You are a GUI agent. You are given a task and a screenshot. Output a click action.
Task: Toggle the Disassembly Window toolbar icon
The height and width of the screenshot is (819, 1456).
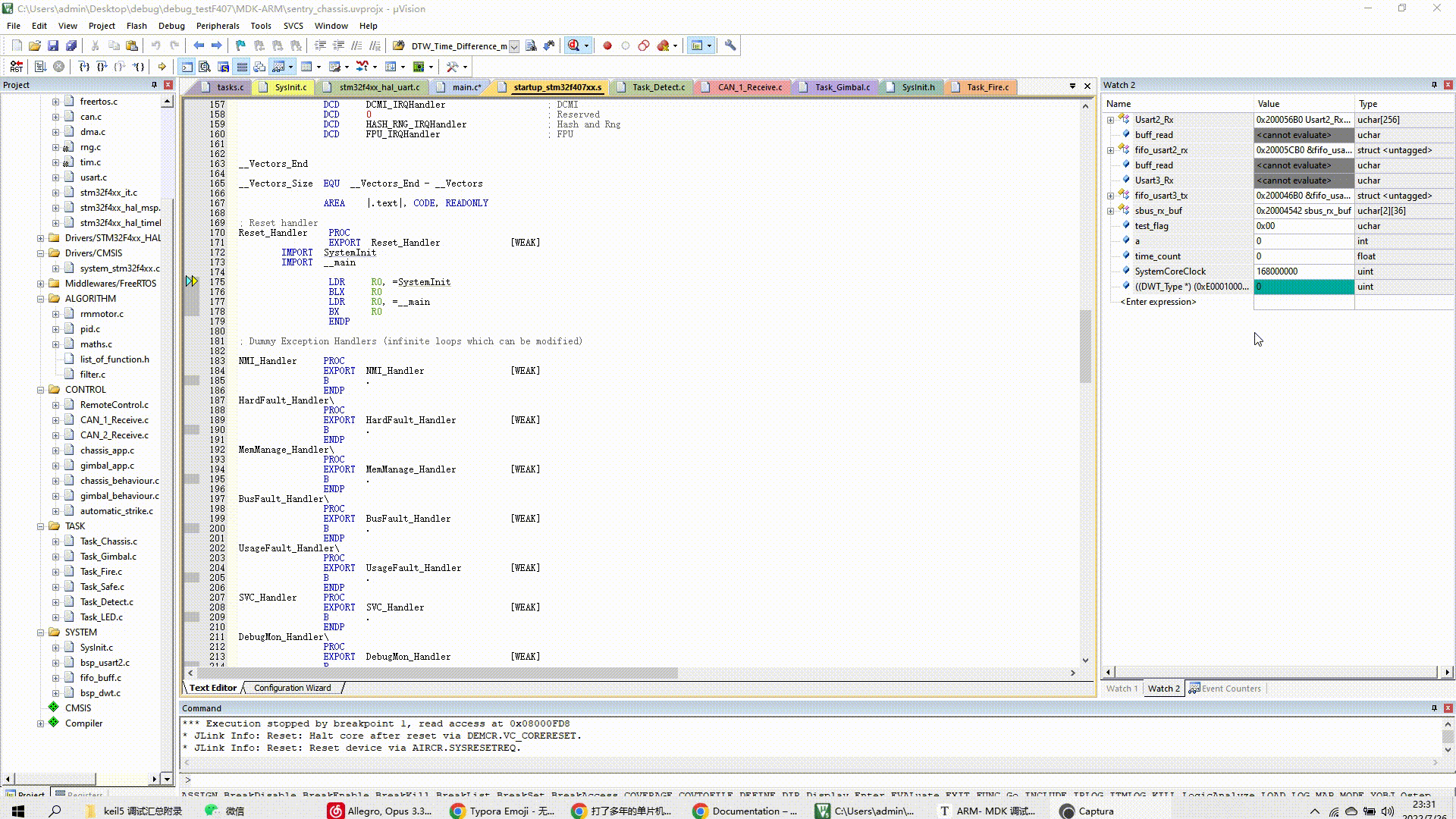[x=205, y=67]
